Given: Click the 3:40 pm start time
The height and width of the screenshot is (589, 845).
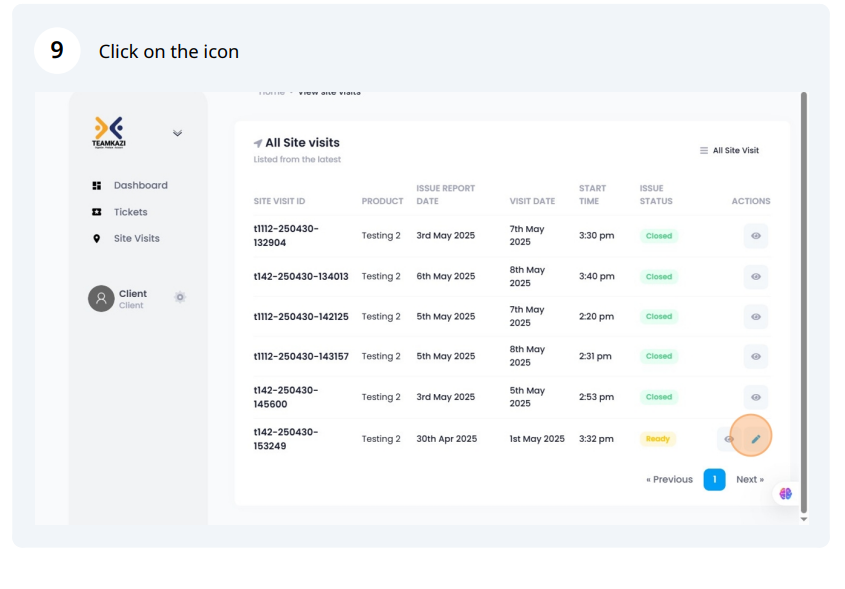Looking at the screenshot, I should 597,276.
